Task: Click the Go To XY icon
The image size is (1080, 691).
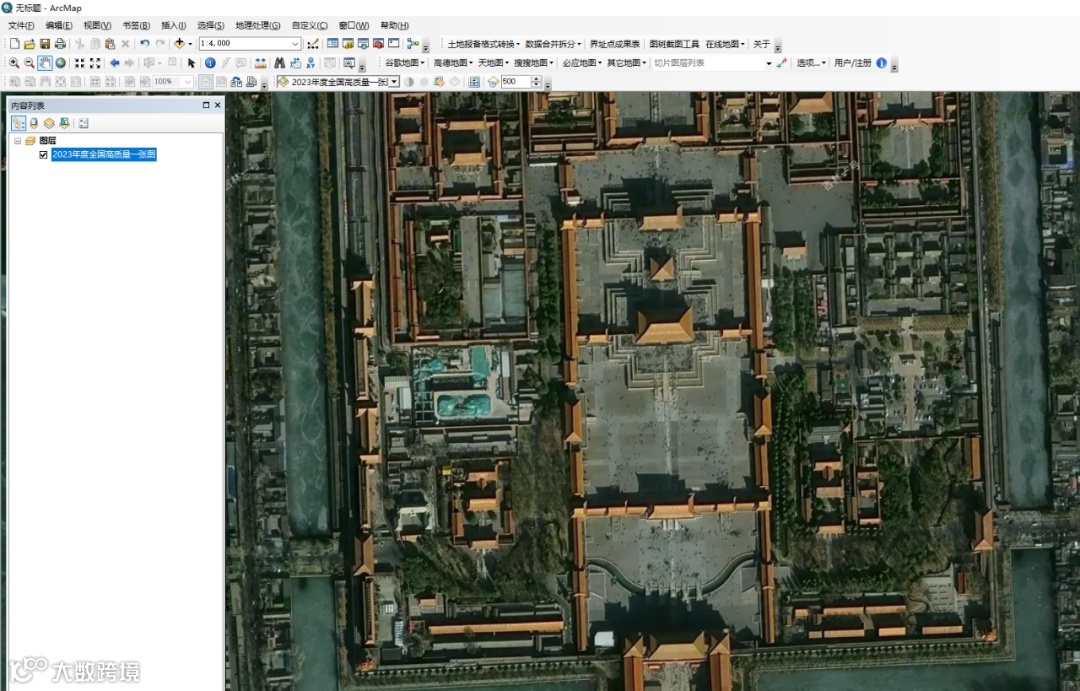Action: pos(311,63)
